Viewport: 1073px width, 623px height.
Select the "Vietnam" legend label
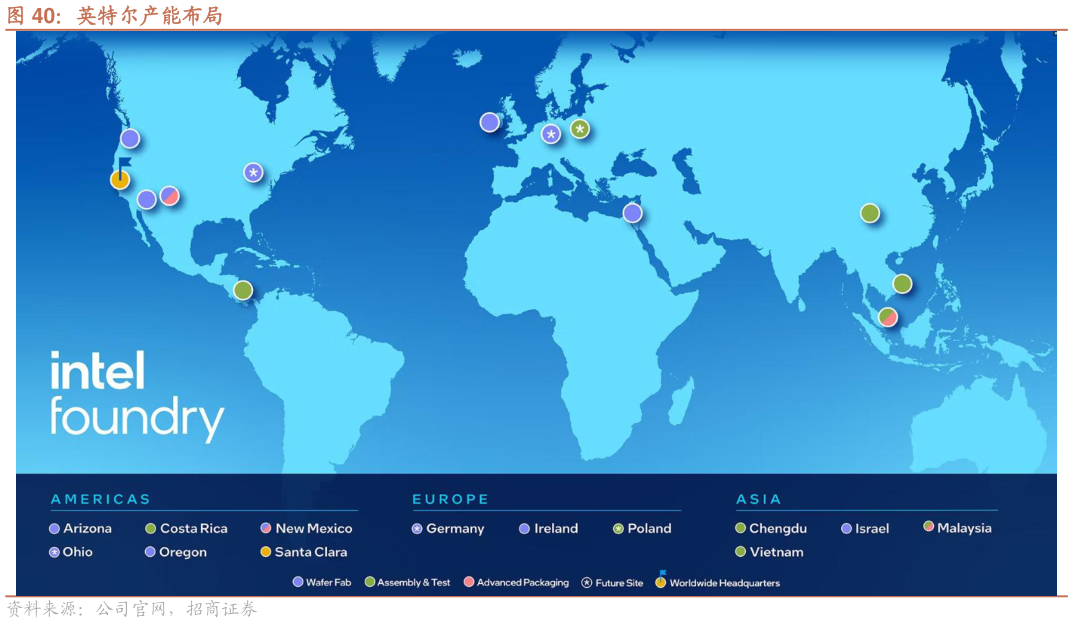(x=777, y=552)
